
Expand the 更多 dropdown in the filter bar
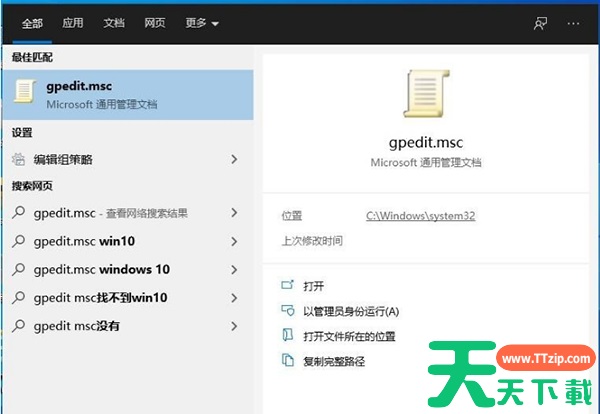coord(201,22)
